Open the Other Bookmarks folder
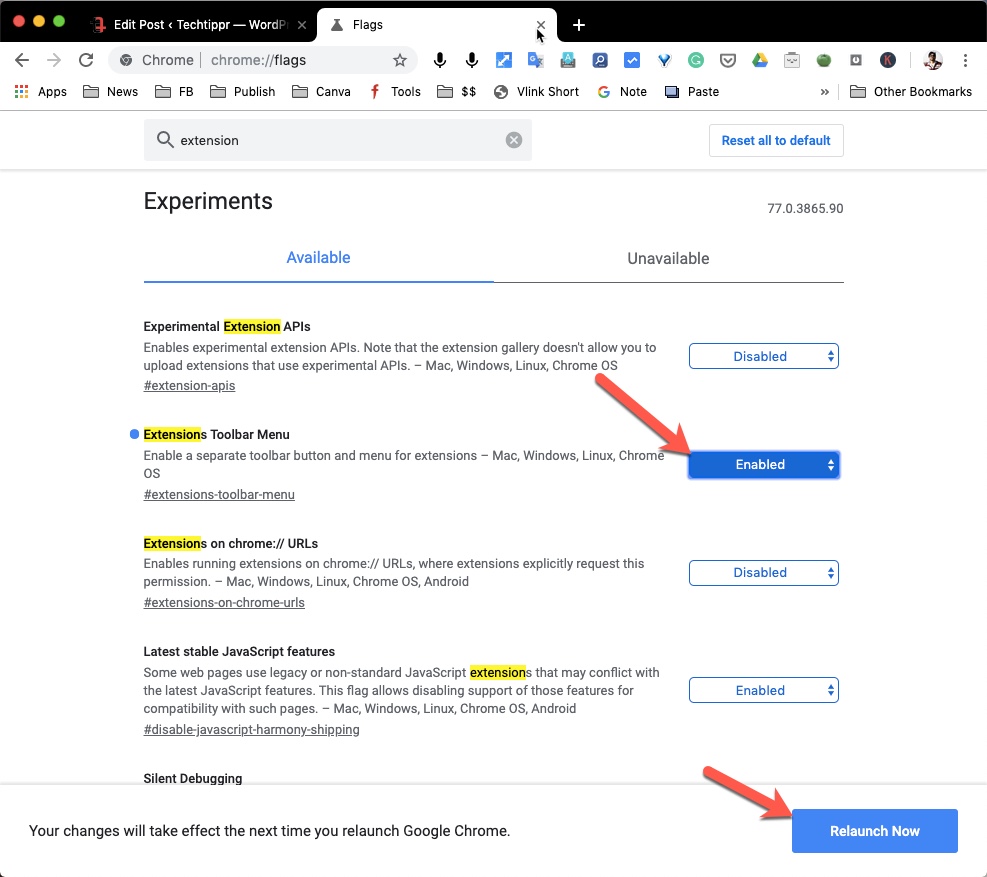 [x=910, y=91]
